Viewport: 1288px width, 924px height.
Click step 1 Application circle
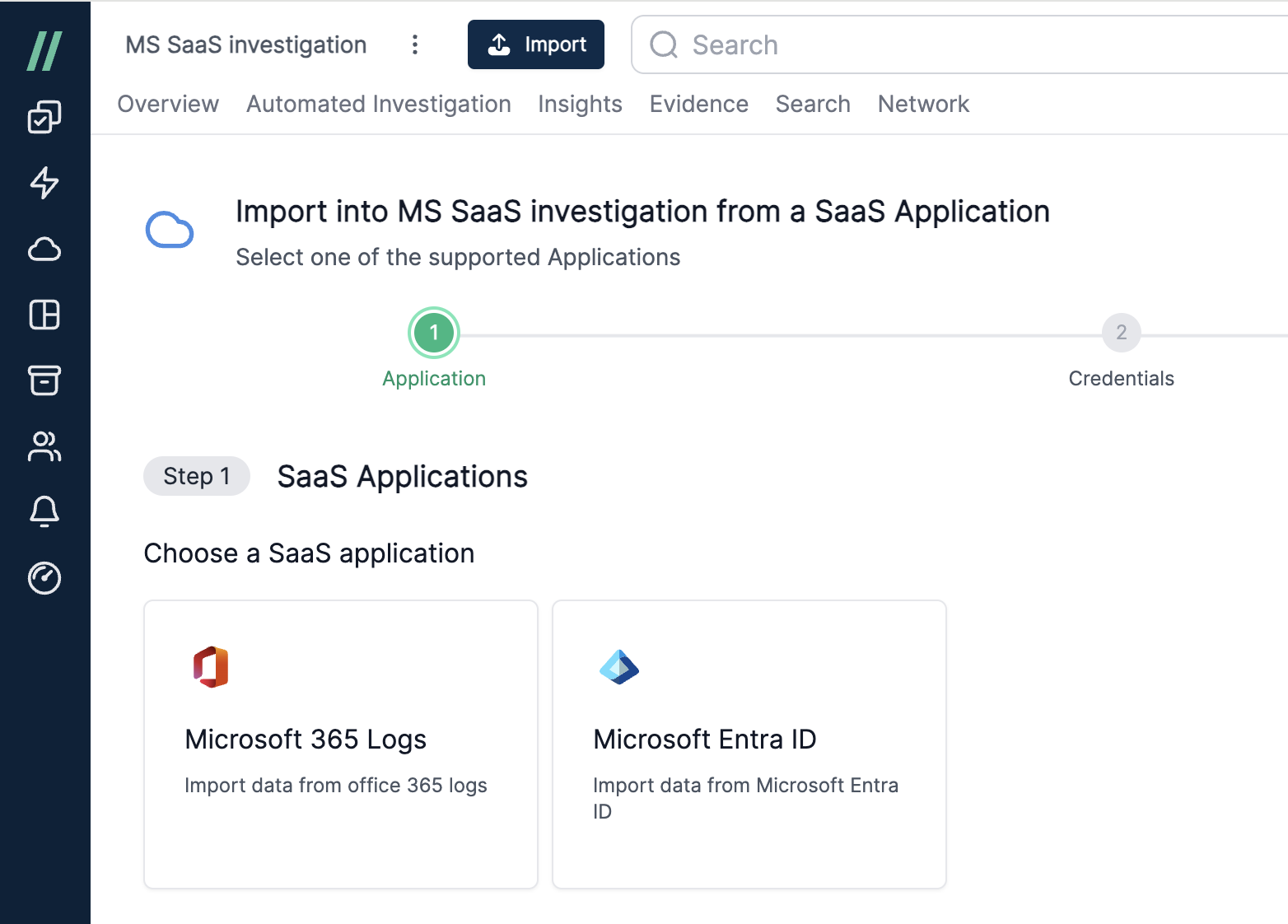point(434,333)
